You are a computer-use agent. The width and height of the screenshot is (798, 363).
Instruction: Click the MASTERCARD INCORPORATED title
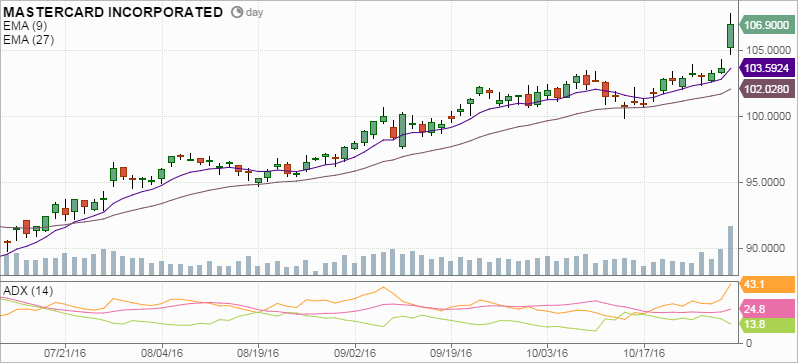point(113,12)
